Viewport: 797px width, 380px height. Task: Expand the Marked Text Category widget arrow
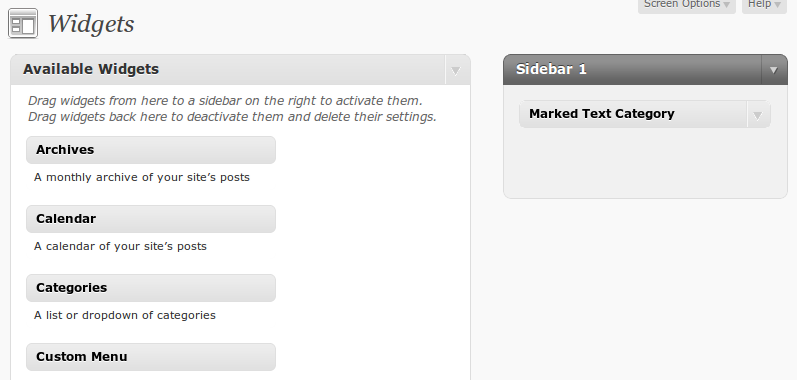[x=757, y=115]
